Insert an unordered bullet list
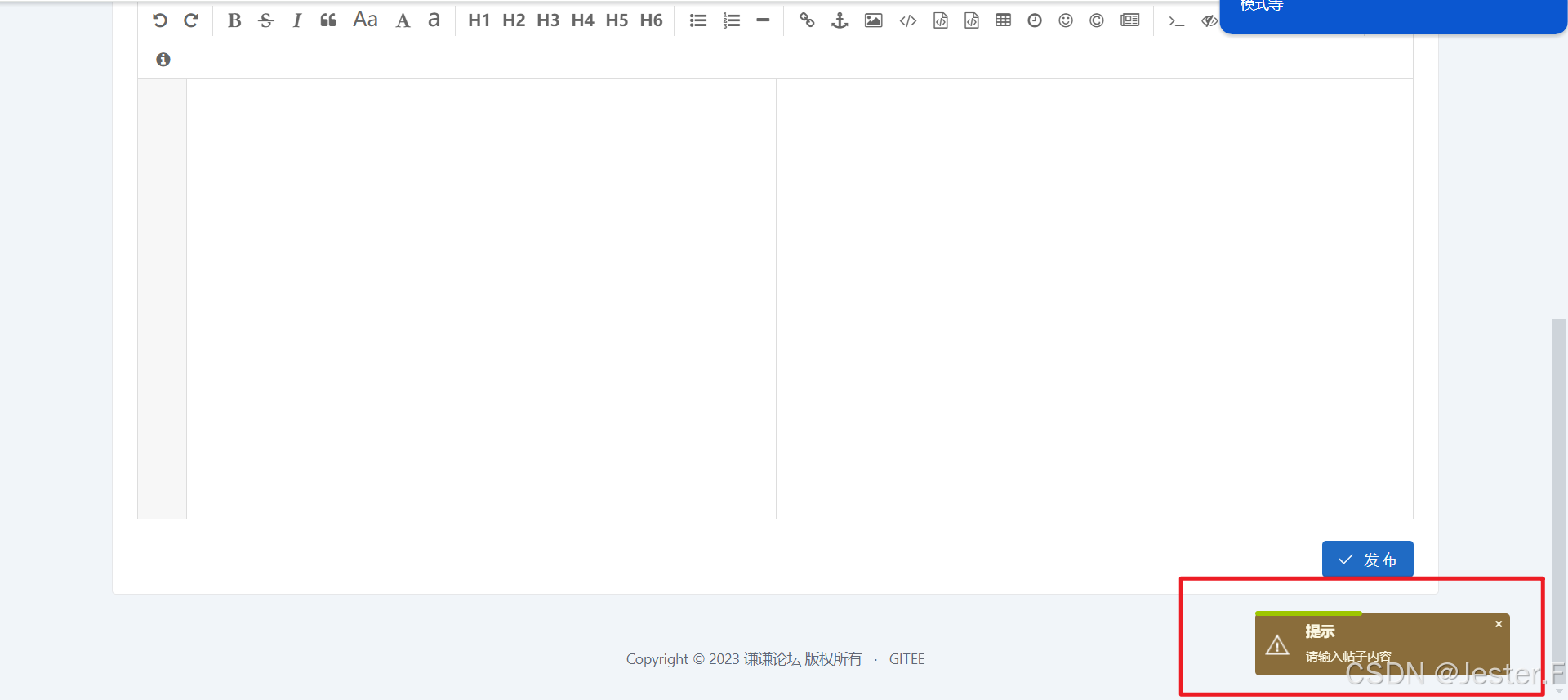This screenshot has width=1568, height=700. (x=698, y=20)
